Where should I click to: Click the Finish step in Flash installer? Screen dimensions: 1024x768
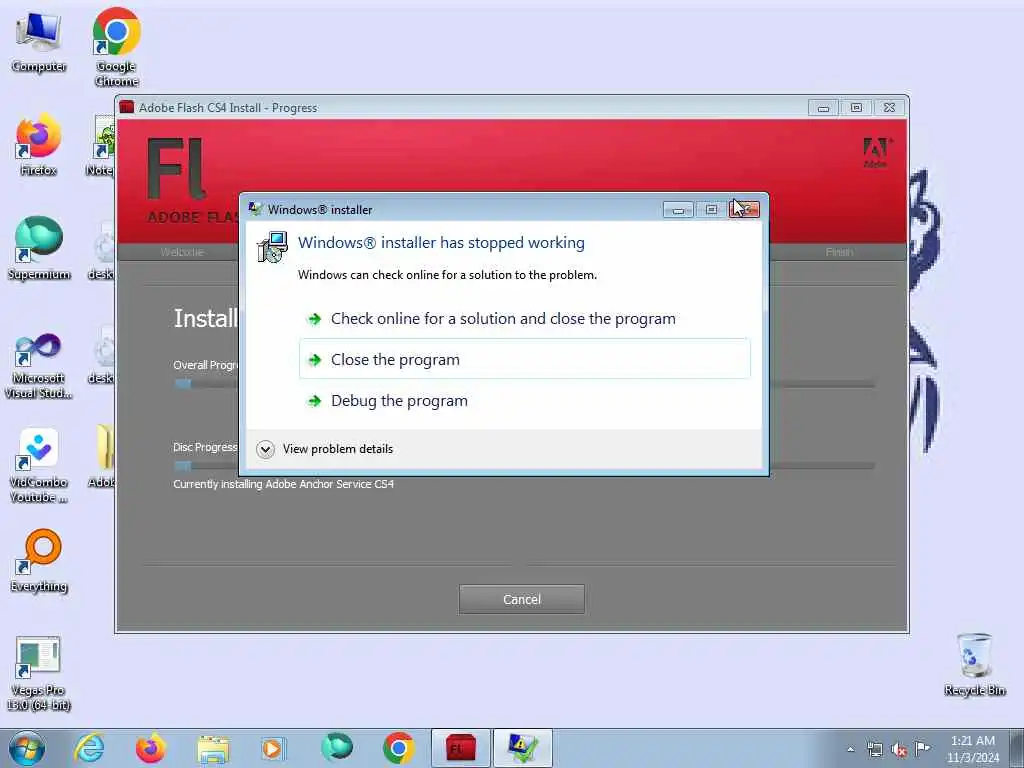click(x=839, y=252)
